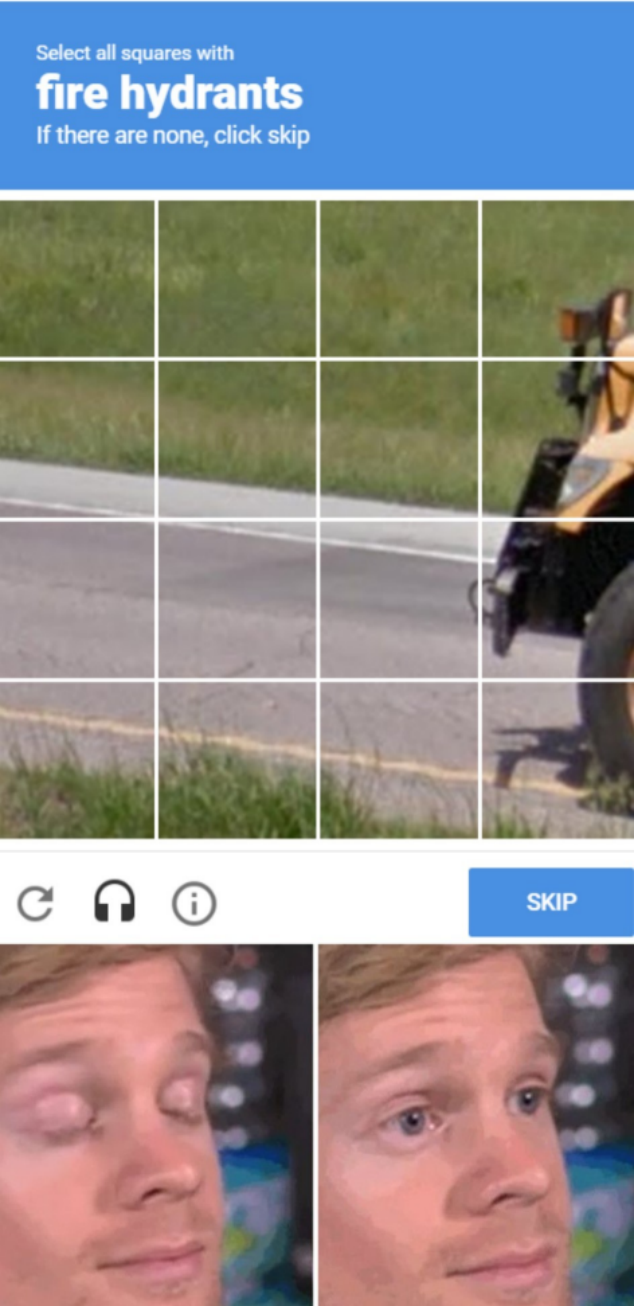
Task: Select third-row tile where white road line ends
Action: tap(399, 599)
